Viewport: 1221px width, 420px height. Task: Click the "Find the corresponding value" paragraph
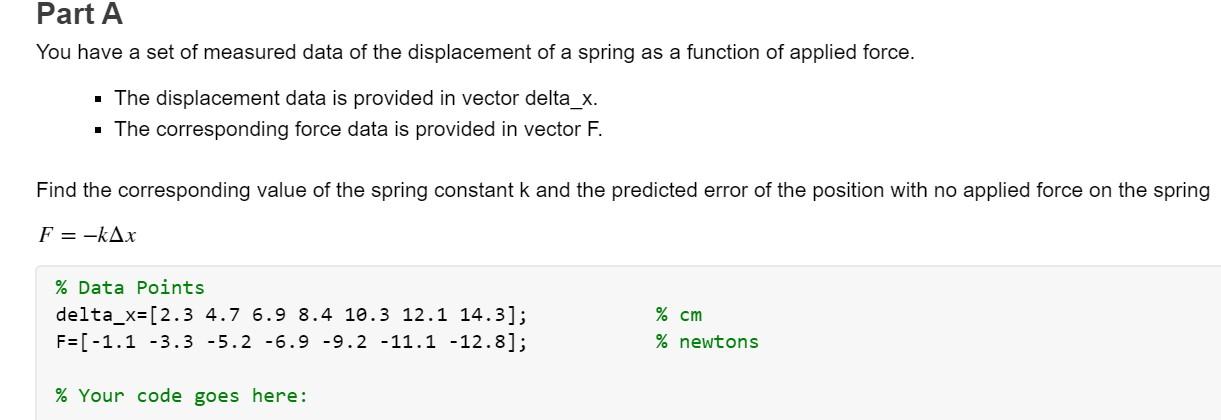[623, 190]
